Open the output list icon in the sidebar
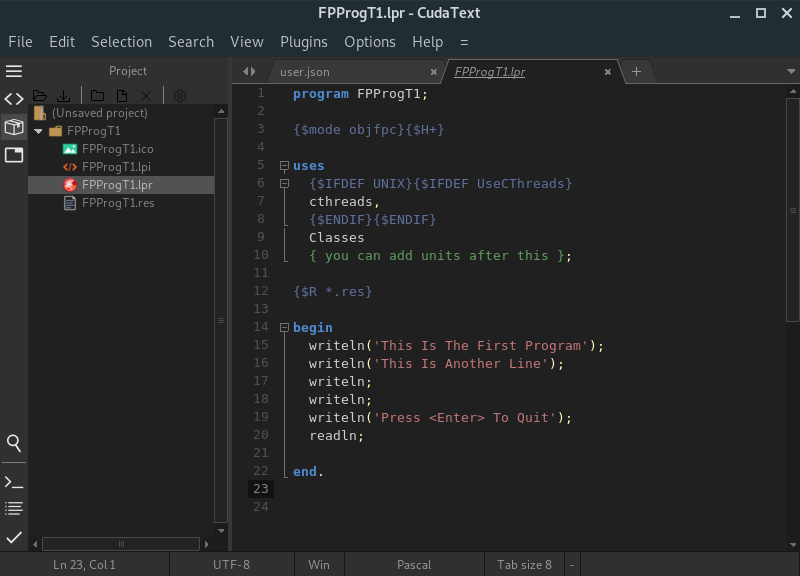 click(x=13, y=508)
